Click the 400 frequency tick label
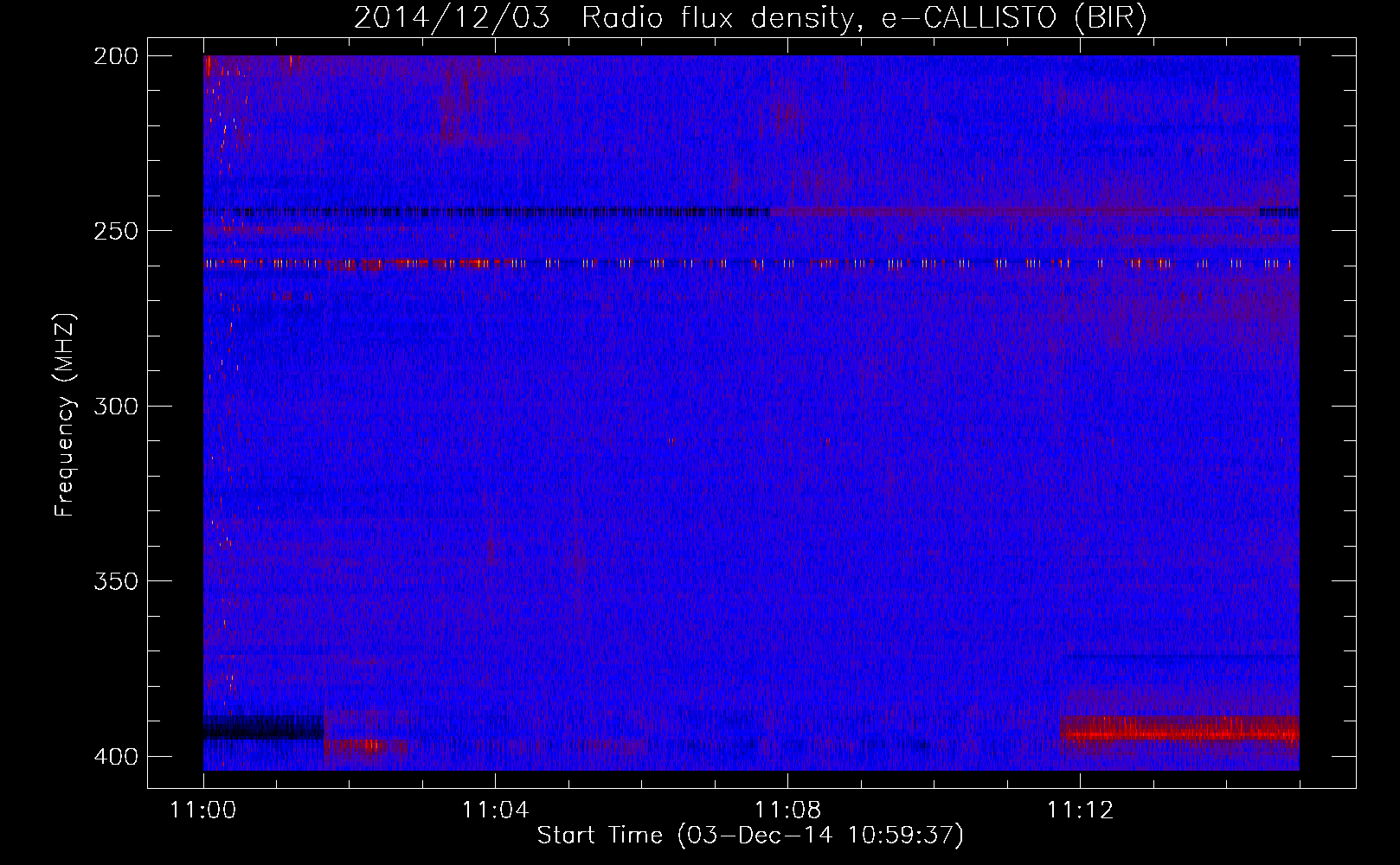 [x=116, y=757]
